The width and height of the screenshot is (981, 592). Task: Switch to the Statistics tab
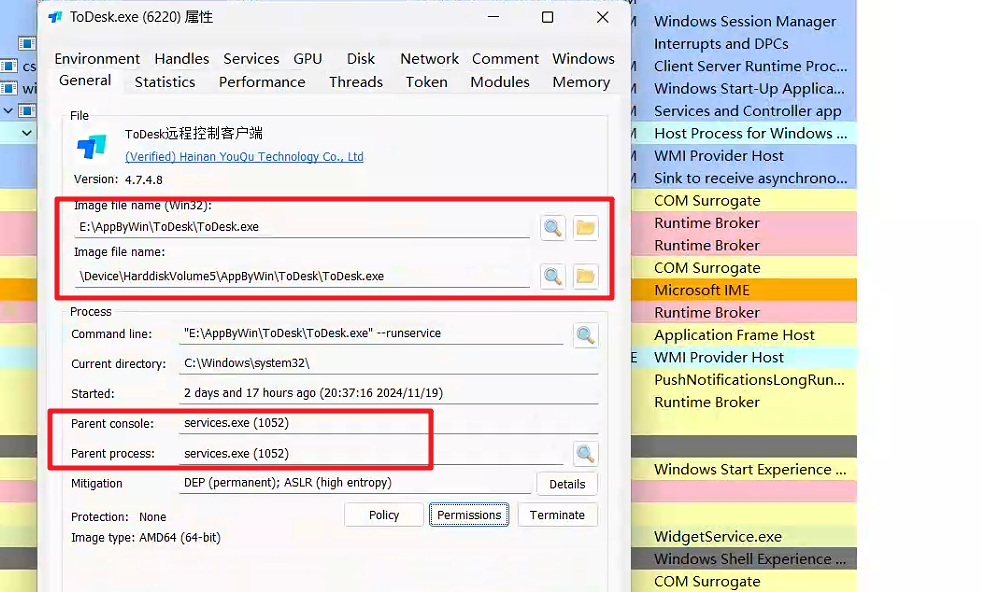pyautogui.click(x=165, y=82)
